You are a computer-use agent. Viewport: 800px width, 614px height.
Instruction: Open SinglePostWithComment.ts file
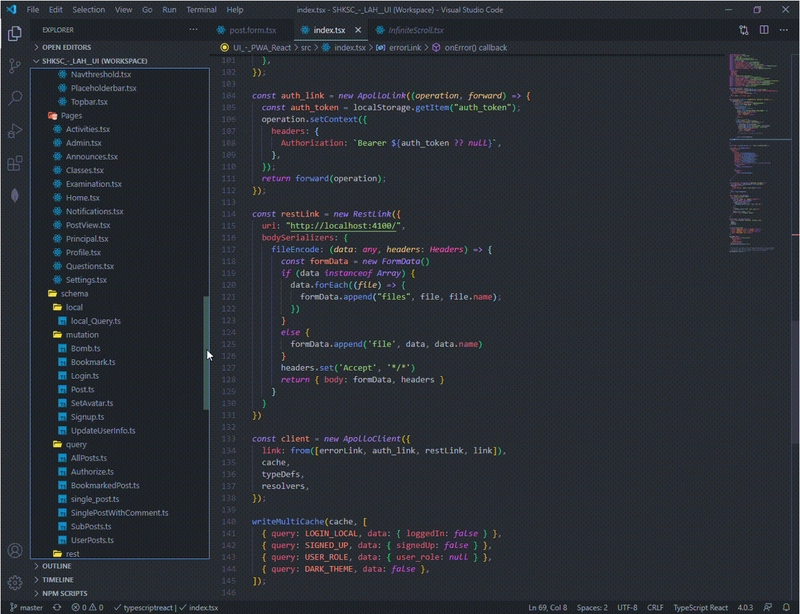[117, 513]
